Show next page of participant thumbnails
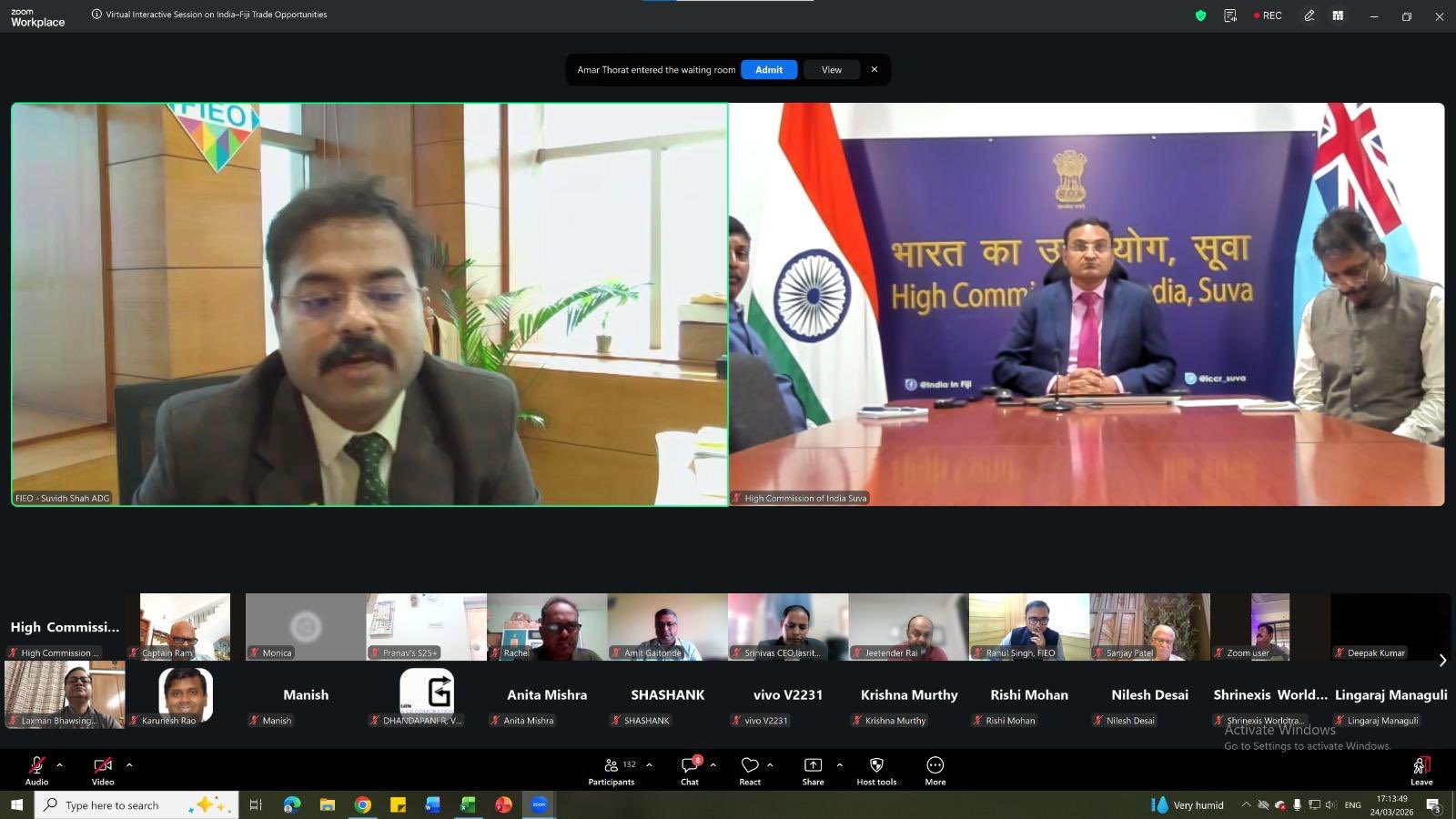Viewport: 1456px width, 819px height. (1442, 661)
